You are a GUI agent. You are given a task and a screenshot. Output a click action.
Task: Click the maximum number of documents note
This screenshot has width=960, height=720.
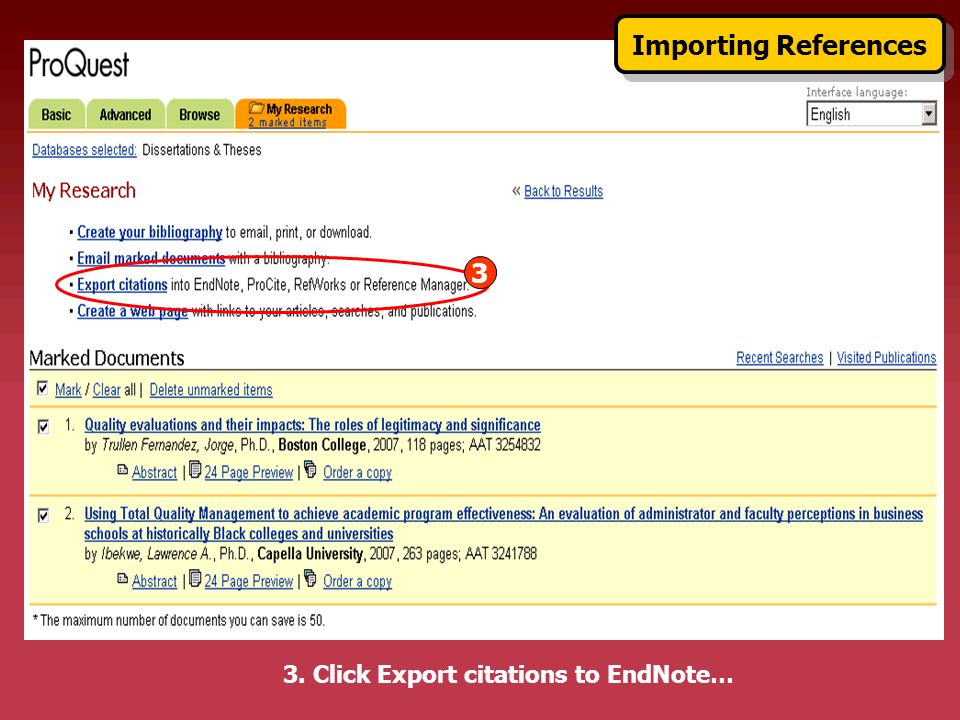pos(179,620)
